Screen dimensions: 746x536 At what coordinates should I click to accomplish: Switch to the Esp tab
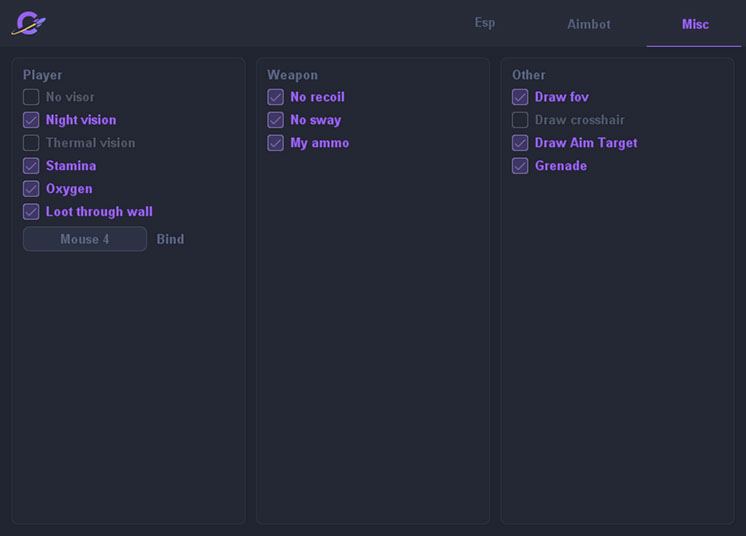tap(485, 23)
